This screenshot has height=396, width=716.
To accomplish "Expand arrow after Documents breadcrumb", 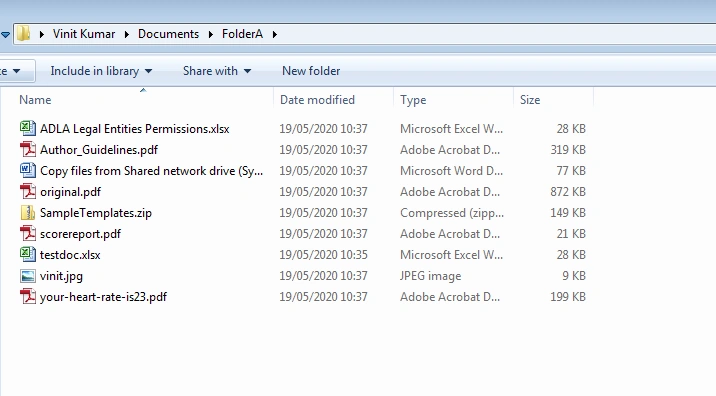I will click(211, 34).
